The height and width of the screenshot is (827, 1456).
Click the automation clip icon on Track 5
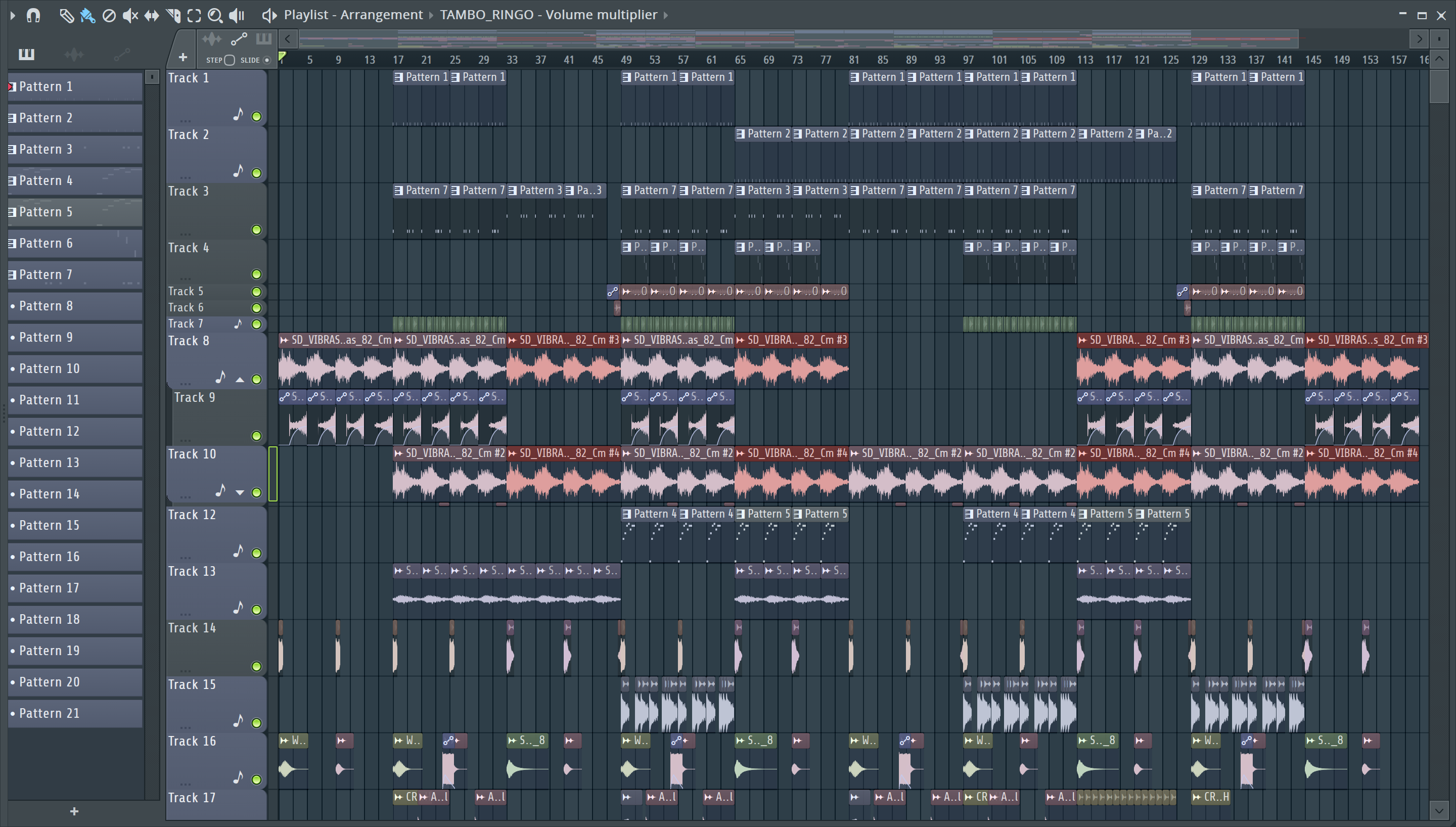pyautogui.click(x=613, y=292)
